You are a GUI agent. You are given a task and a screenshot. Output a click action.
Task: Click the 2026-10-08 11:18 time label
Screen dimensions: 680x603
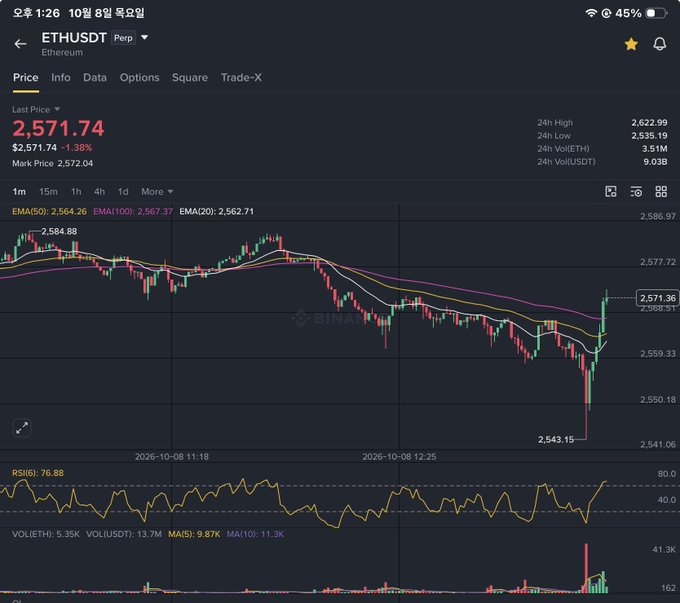[x=172, y=456]
